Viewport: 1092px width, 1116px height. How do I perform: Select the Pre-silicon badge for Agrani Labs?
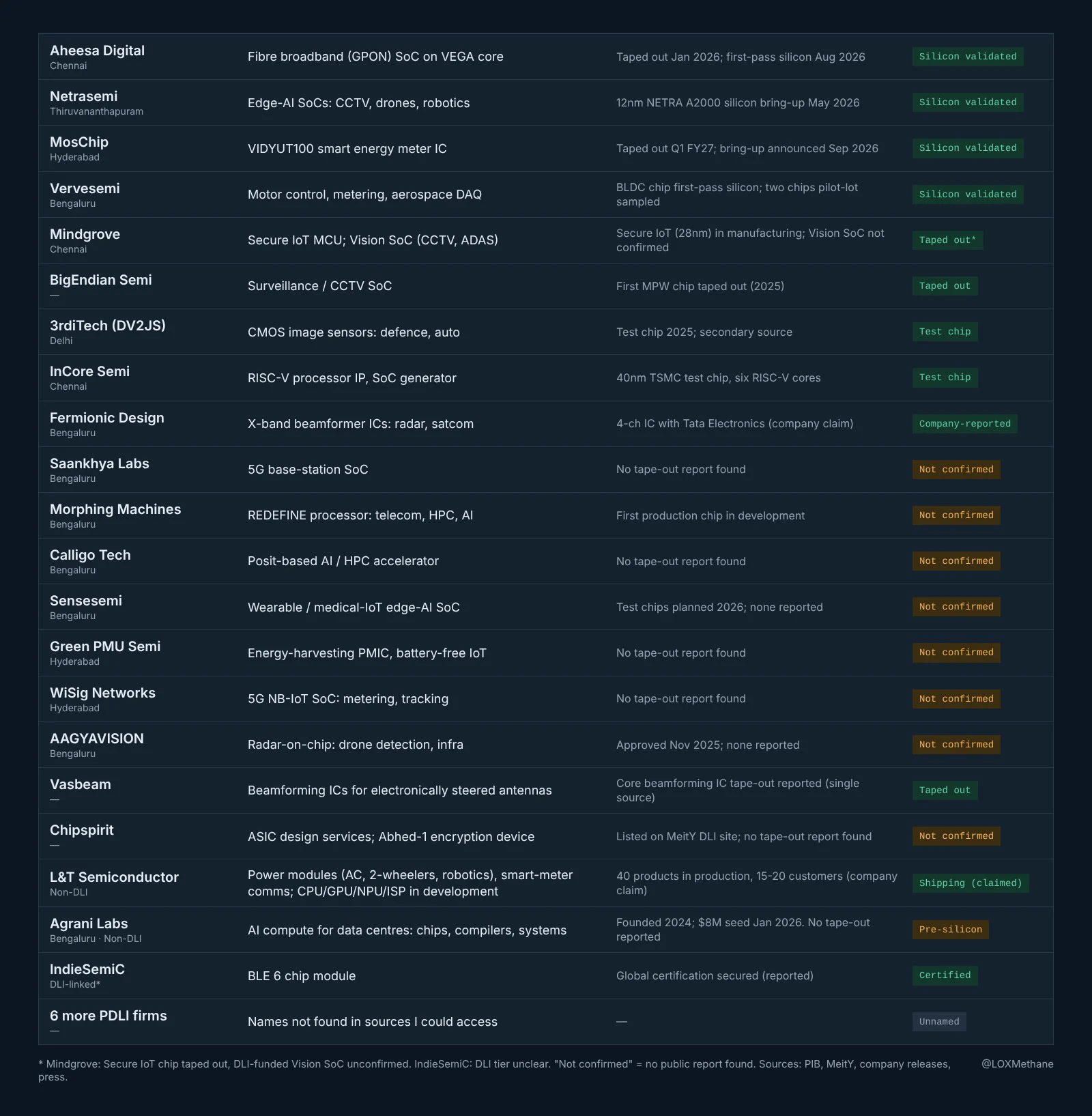[950, 930]
